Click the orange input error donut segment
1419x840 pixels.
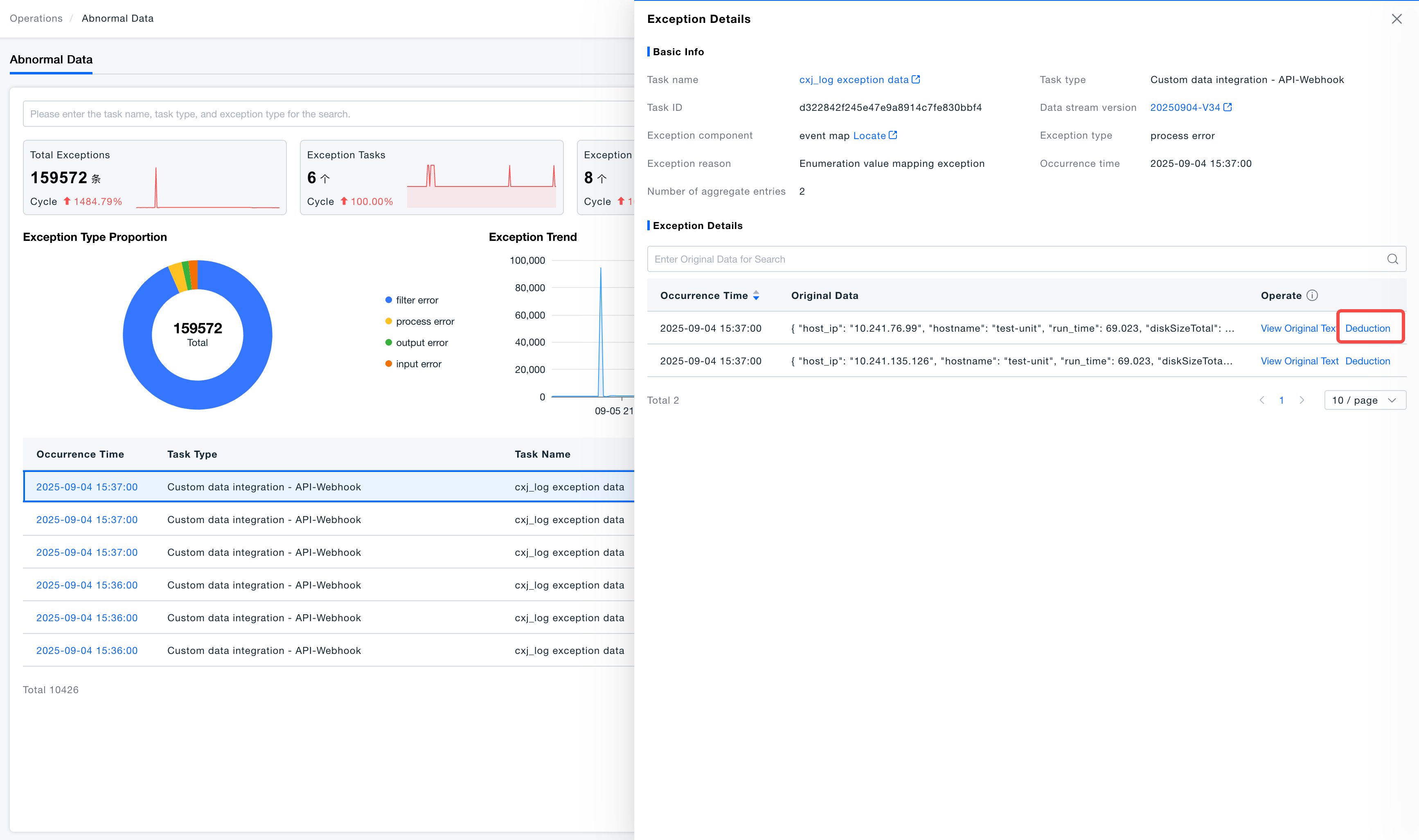(x=194, y=274)
